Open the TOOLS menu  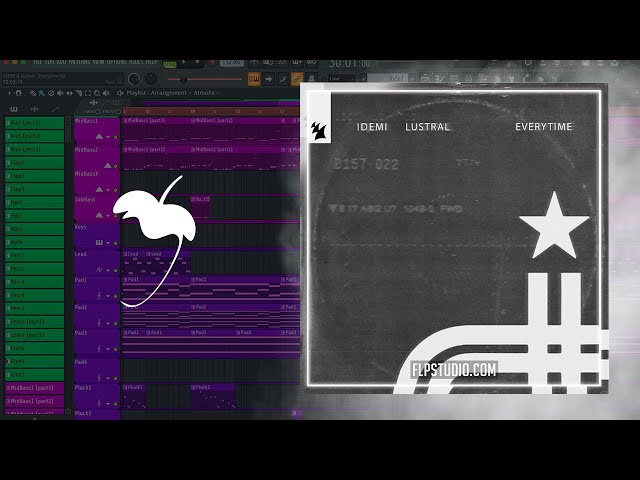[136, 62]
